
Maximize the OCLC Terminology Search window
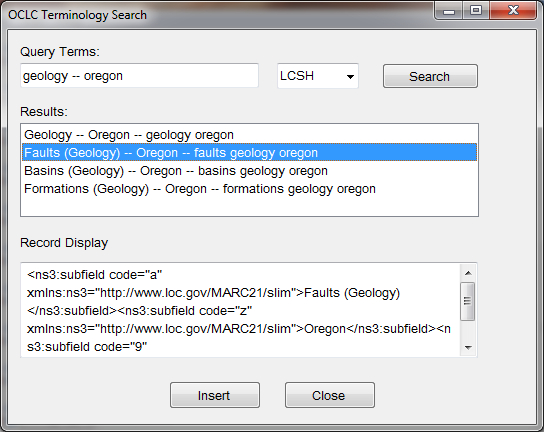coord(476,11)
